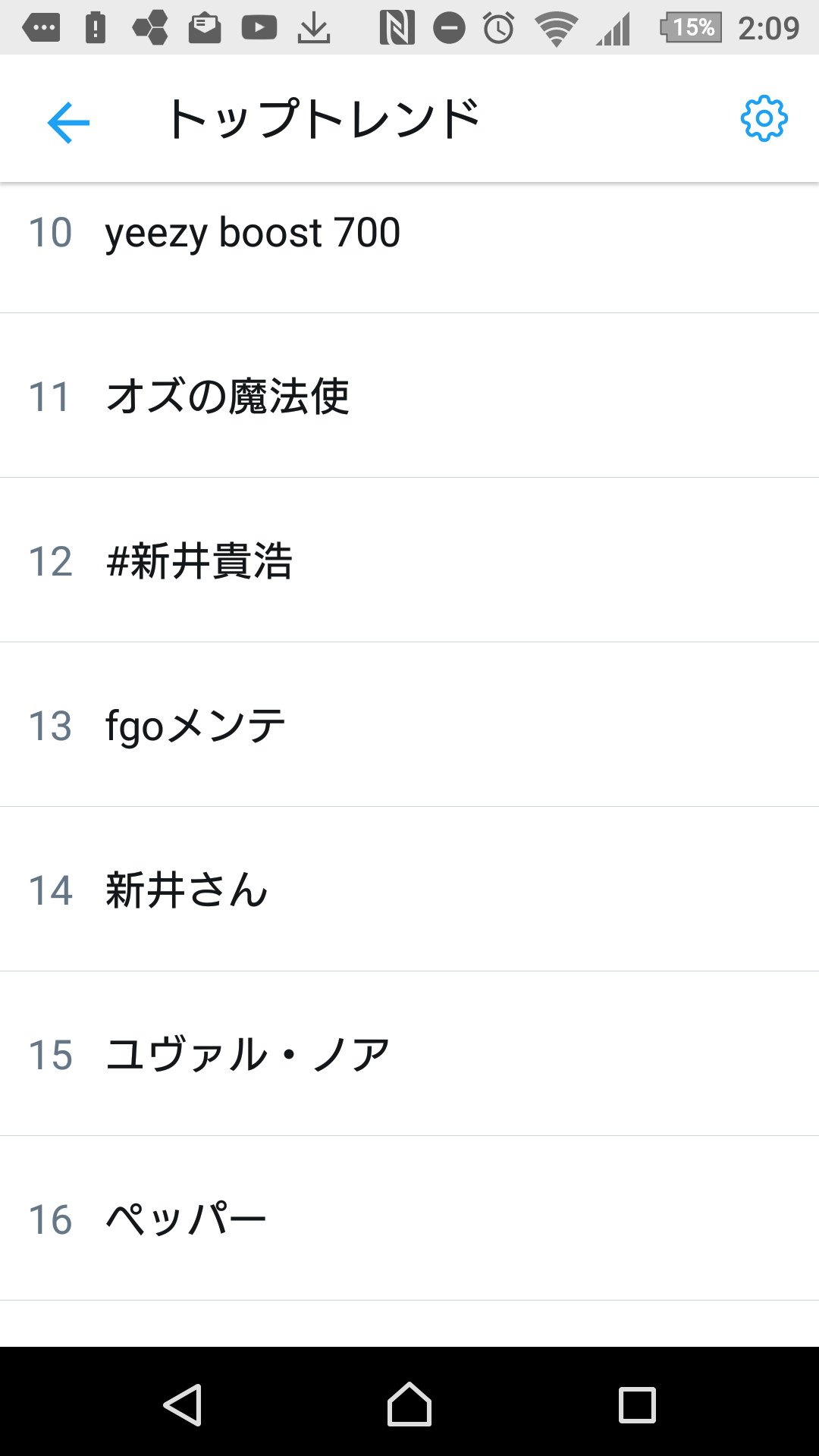Open trend settings gear icon
This screenshot has height=1456, width=819.
tap(764, 119)
